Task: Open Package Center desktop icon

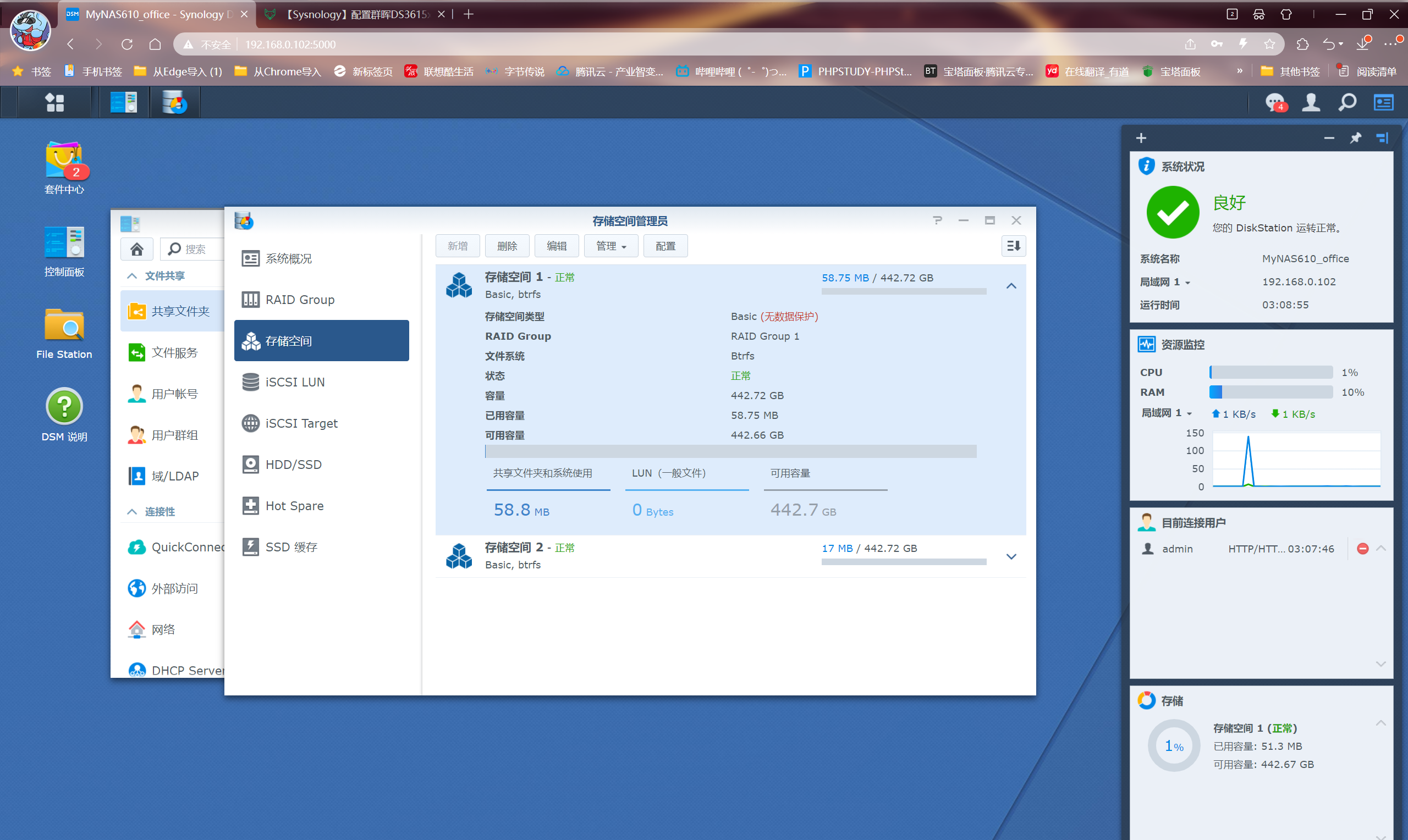Action: tap(64, 168)
